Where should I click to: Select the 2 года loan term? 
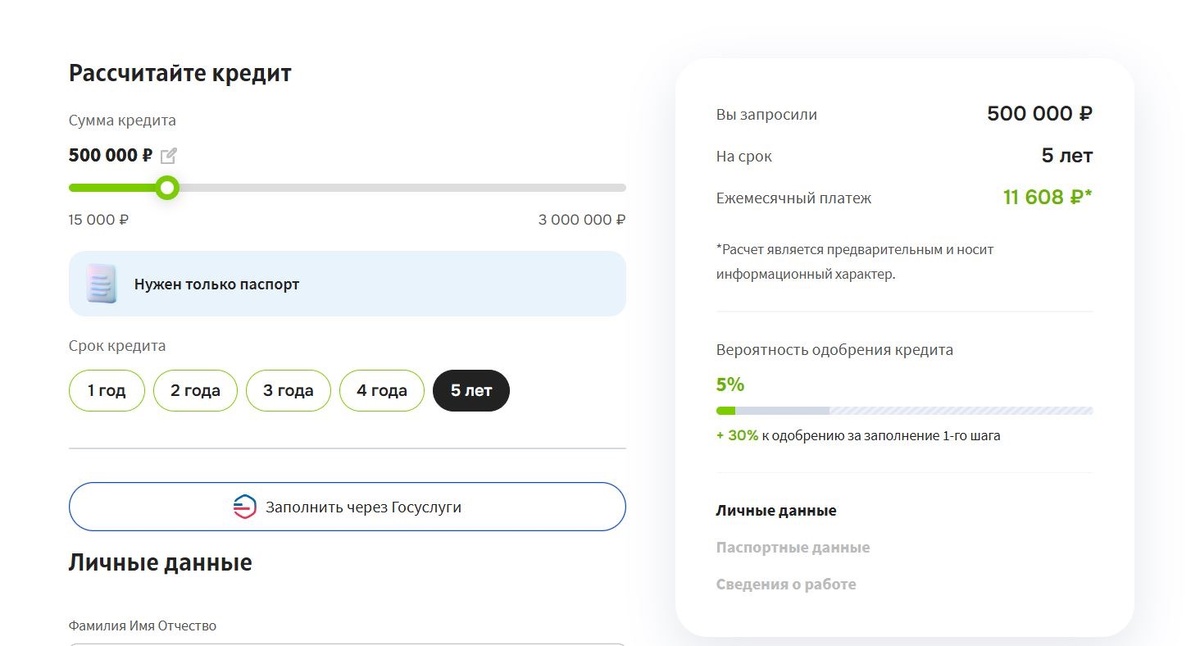194,390
